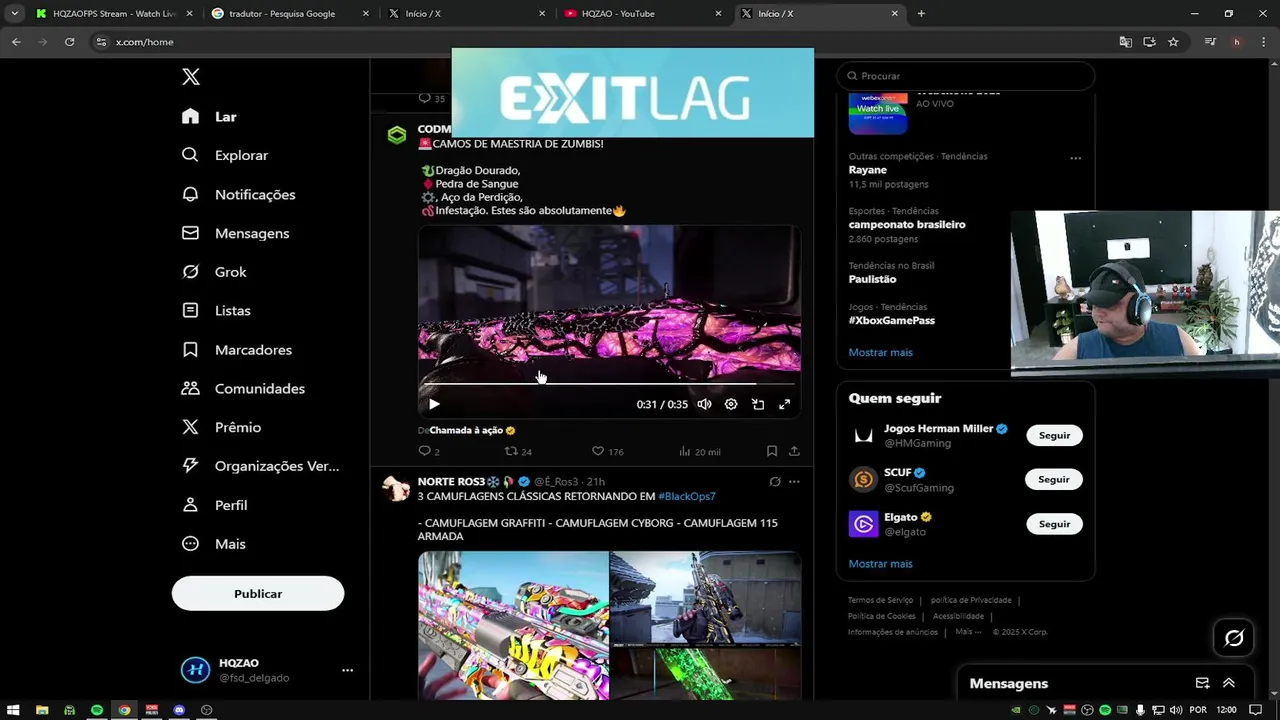Open the tab search dropdown arrow
This screenshot has width=1280, height=720.
14,13
